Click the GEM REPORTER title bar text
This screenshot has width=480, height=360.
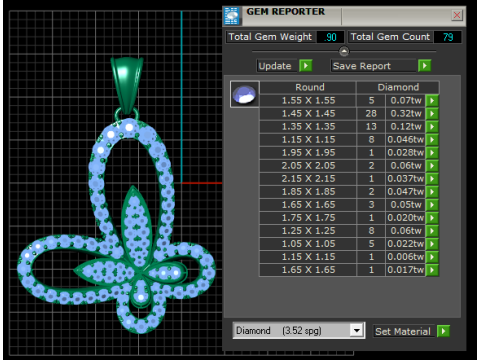pyautogui.click(x=286, y=12)
